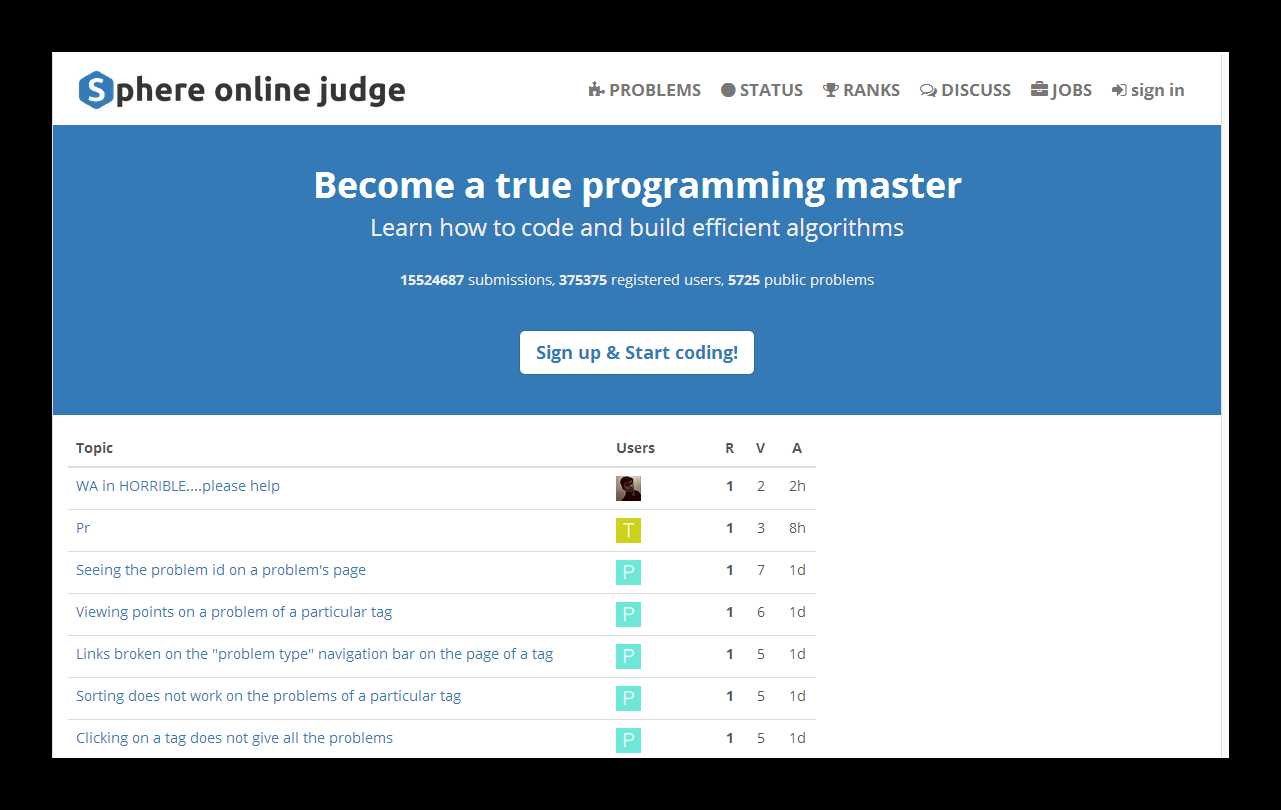
Task: Click the Users column header
Action: [x=635, y=448]
